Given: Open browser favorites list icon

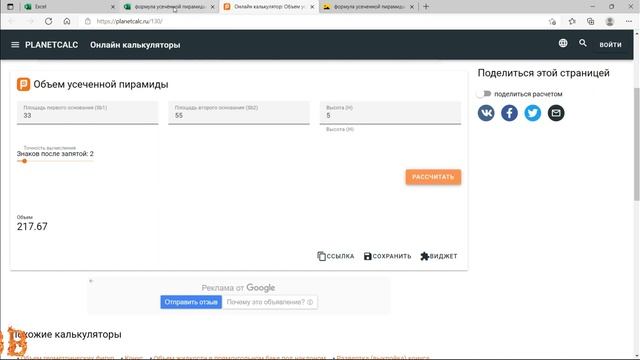Looking at the screenshot, I should coord(572,21).
